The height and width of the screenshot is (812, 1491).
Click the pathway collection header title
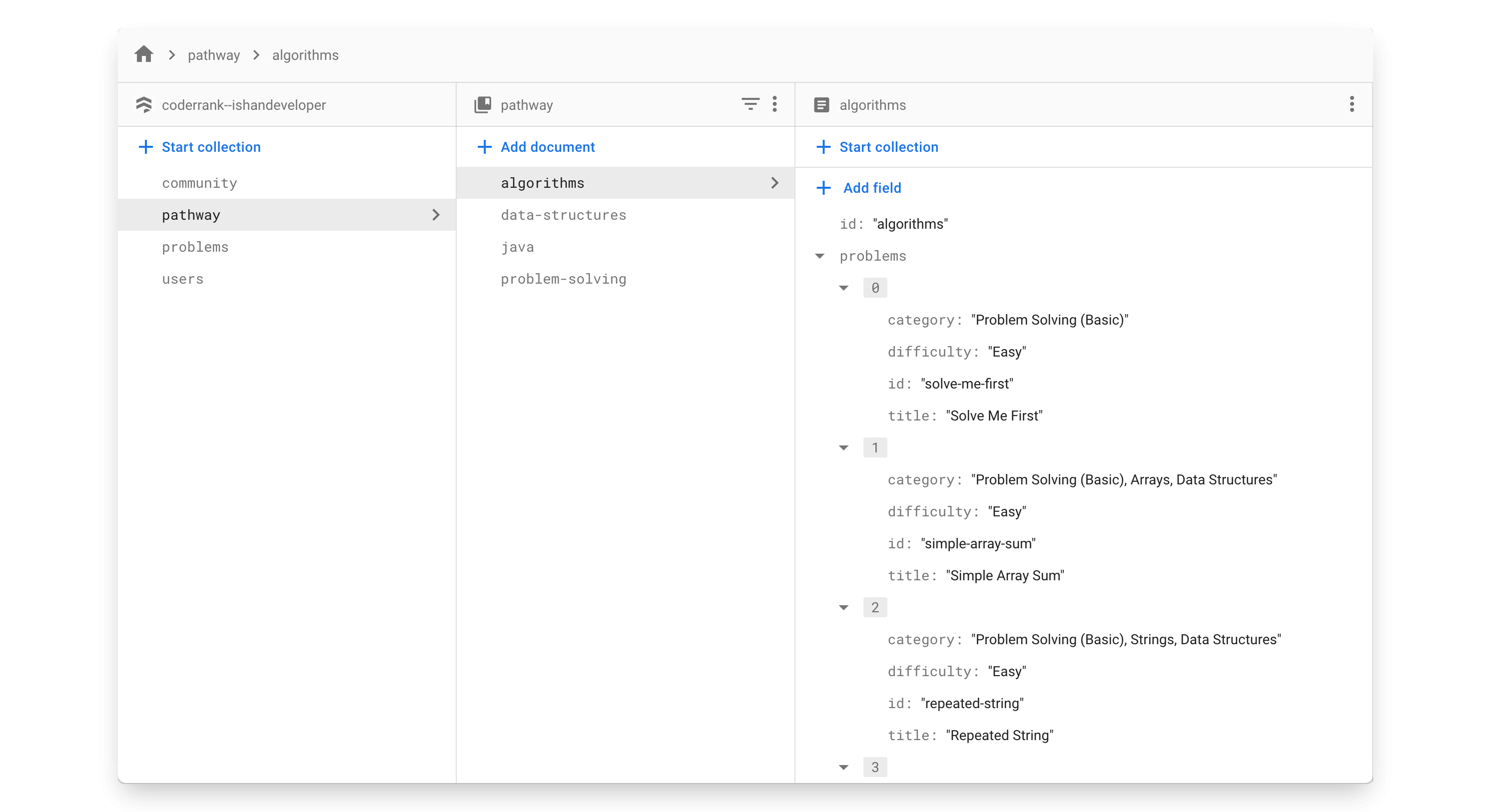[526, 105]
